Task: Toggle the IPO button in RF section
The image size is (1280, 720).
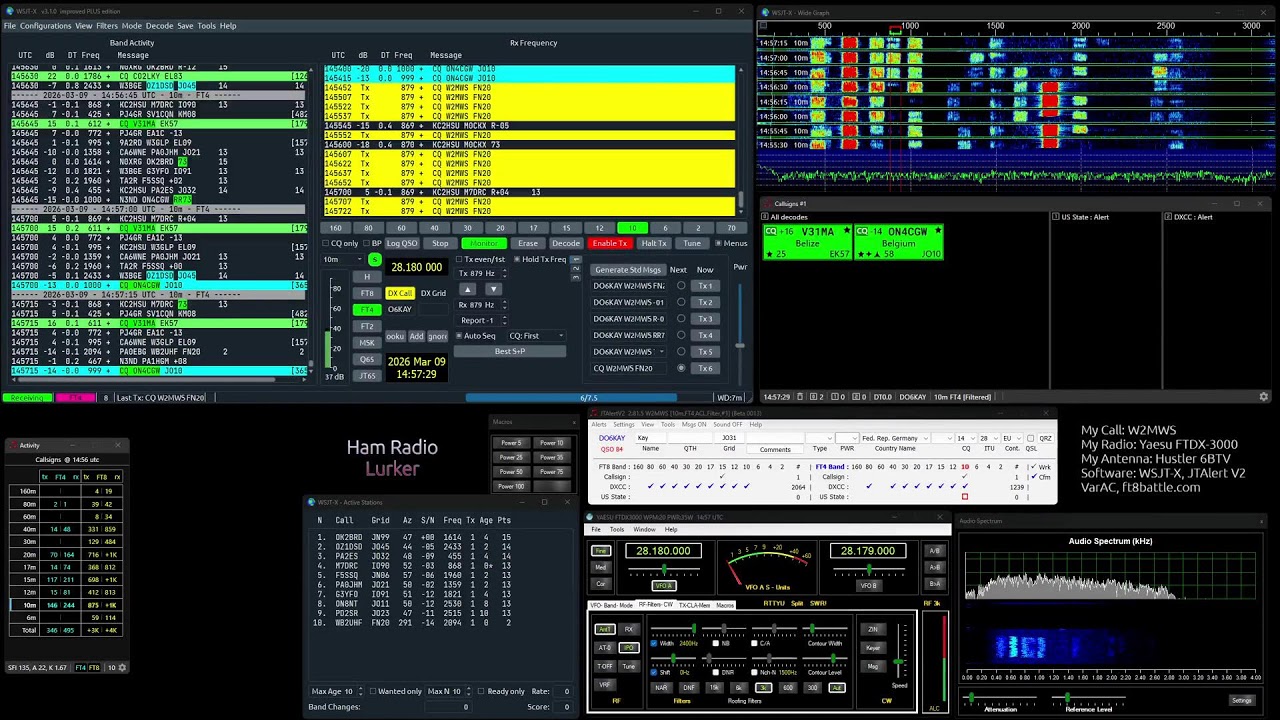Action: point(629,648)
